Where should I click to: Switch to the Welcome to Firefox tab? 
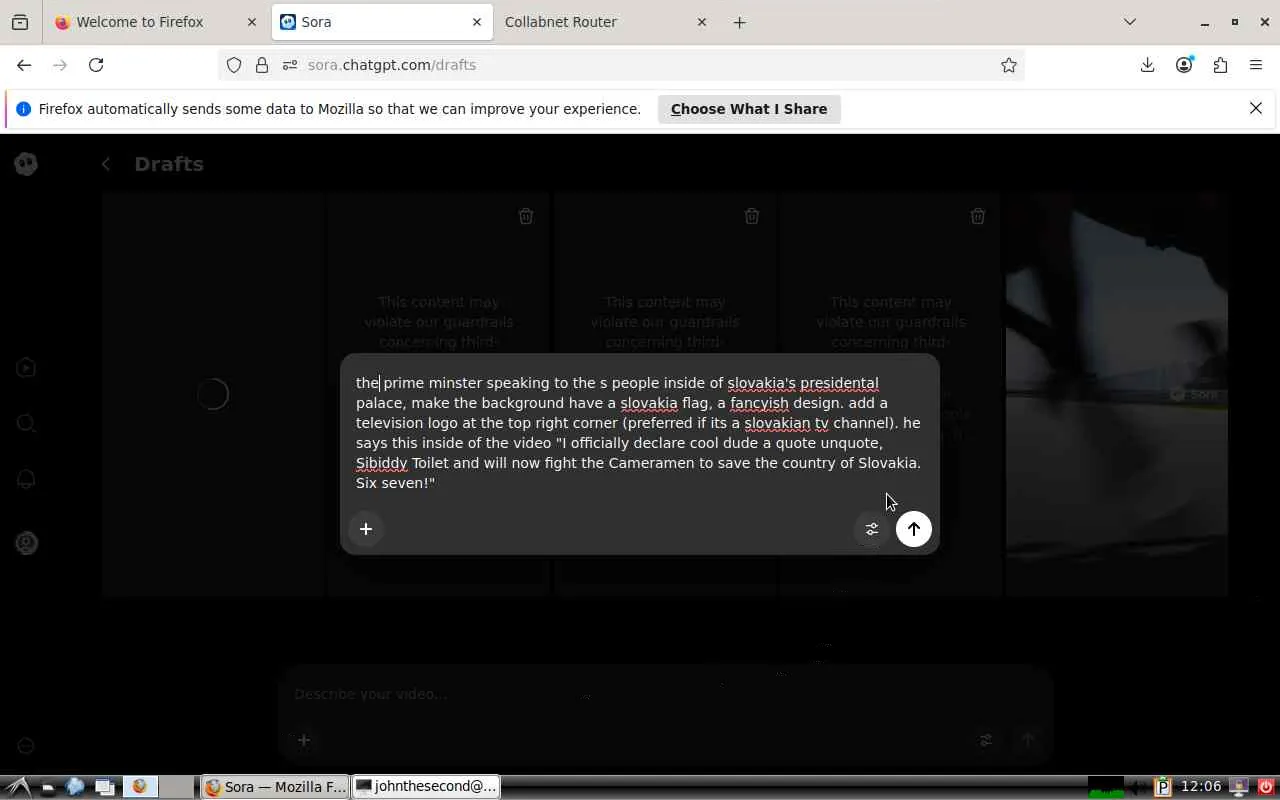[156, 22]
